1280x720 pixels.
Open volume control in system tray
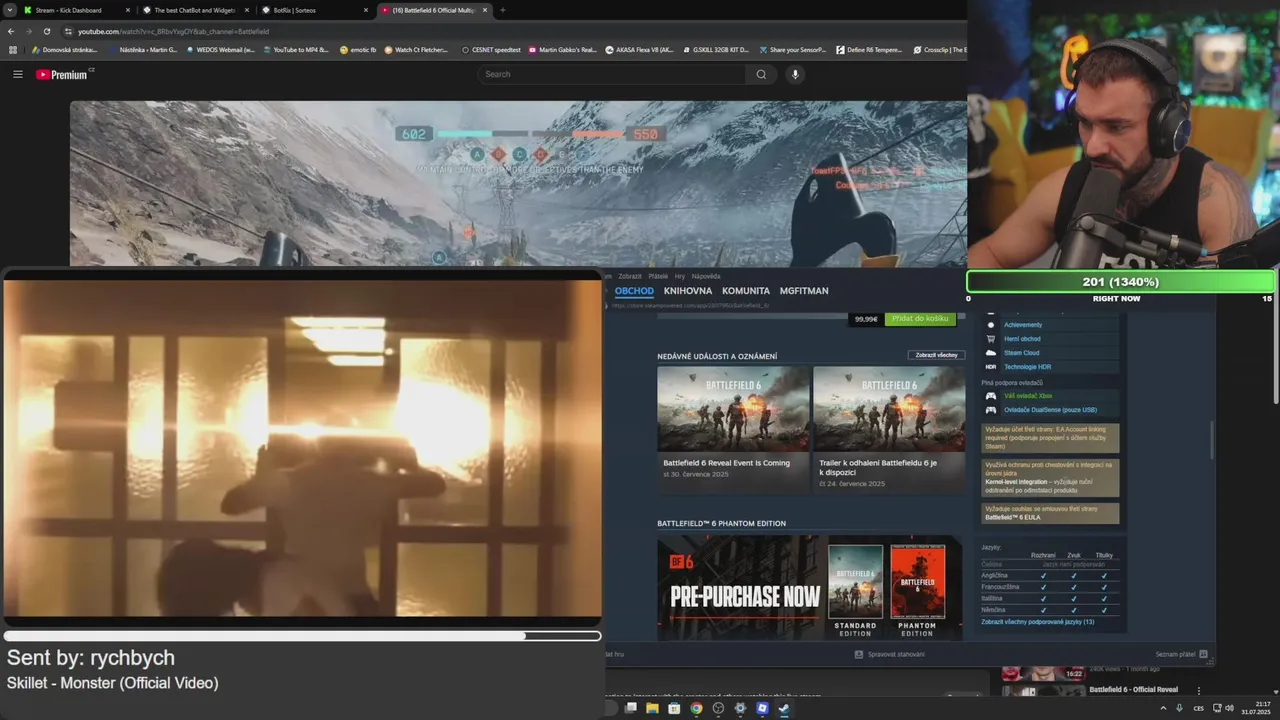(1230, 708)
